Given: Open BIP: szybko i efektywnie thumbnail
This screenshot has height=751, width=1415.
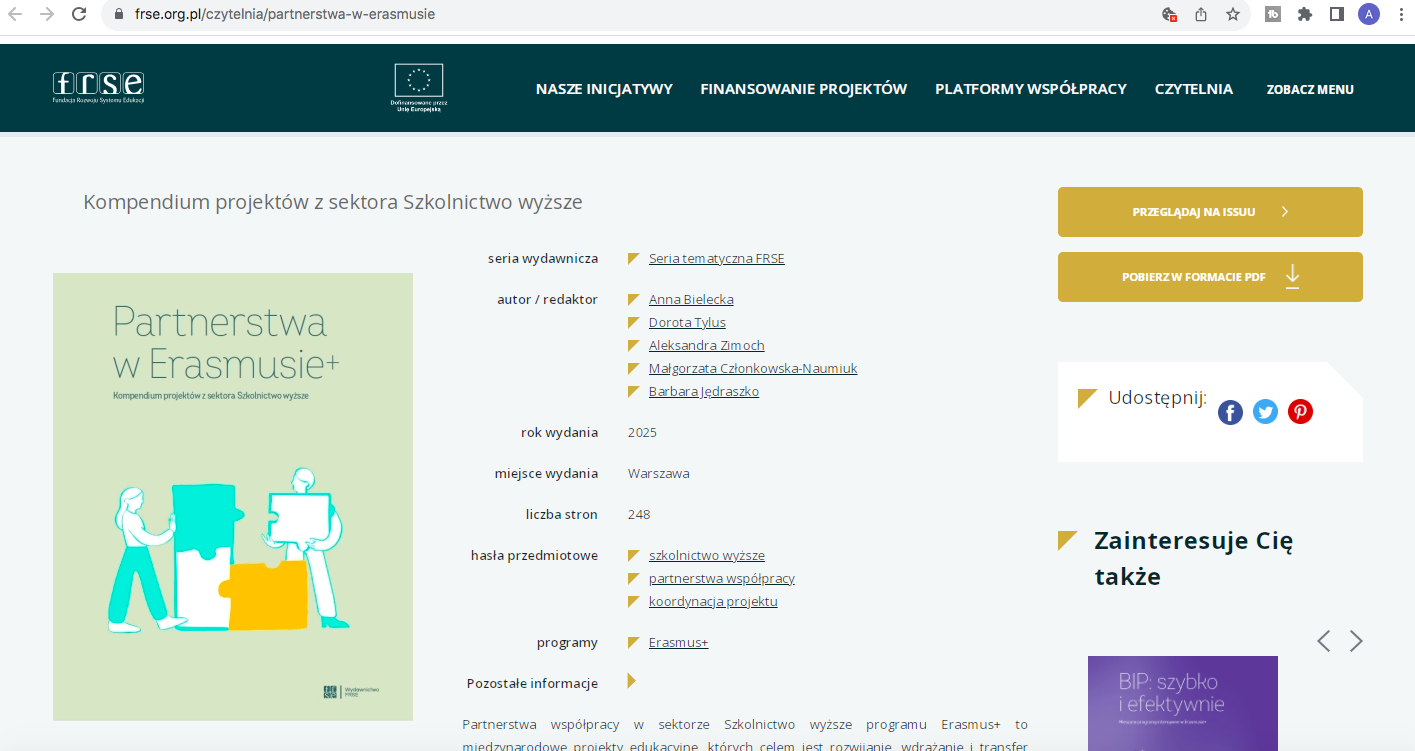Looking at the screenshot, I should [1182, 703].
